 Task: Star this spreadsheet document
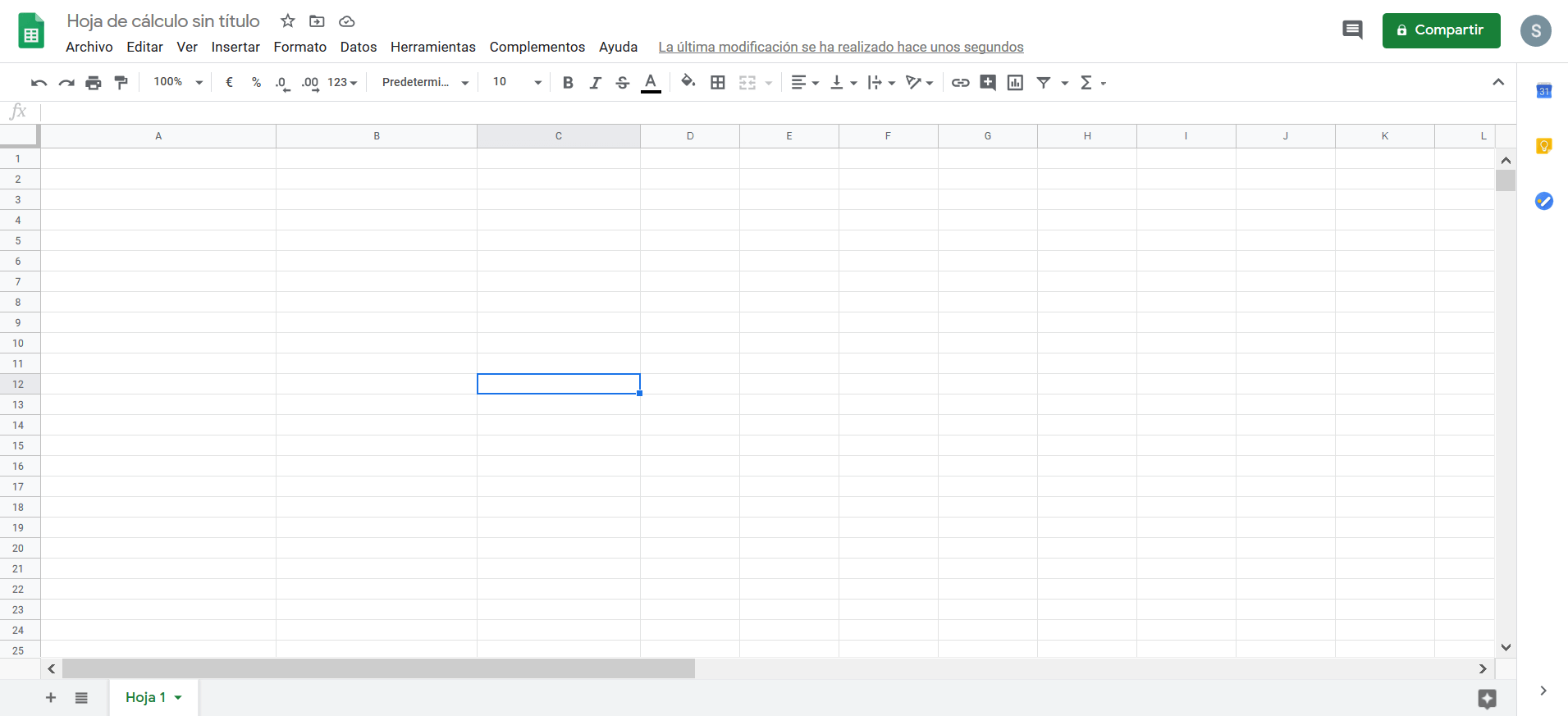click(288, 21)
